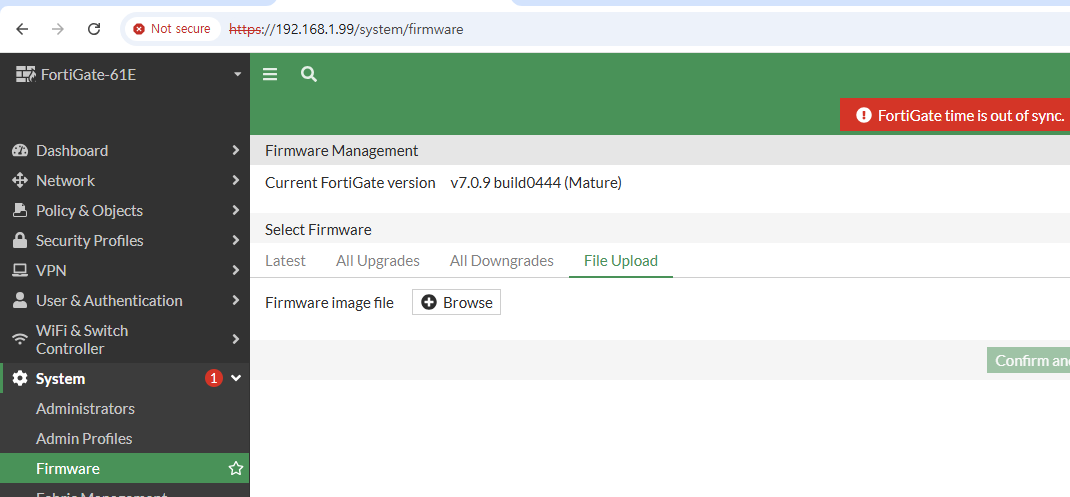Screen dimensions: 1070x497
Task: Collapse the System section chevron
Action: tap(236, 378)
